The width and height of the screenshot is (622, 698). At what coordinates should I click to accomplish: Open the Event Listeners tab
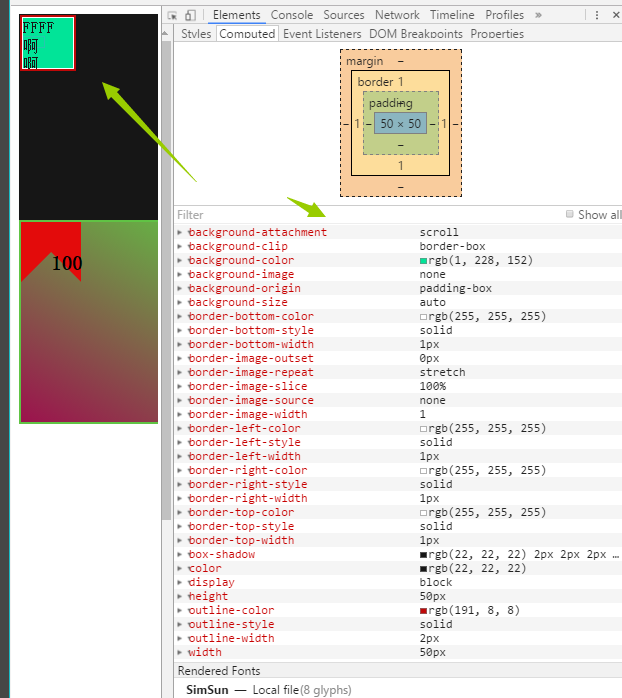coord(322,34)
